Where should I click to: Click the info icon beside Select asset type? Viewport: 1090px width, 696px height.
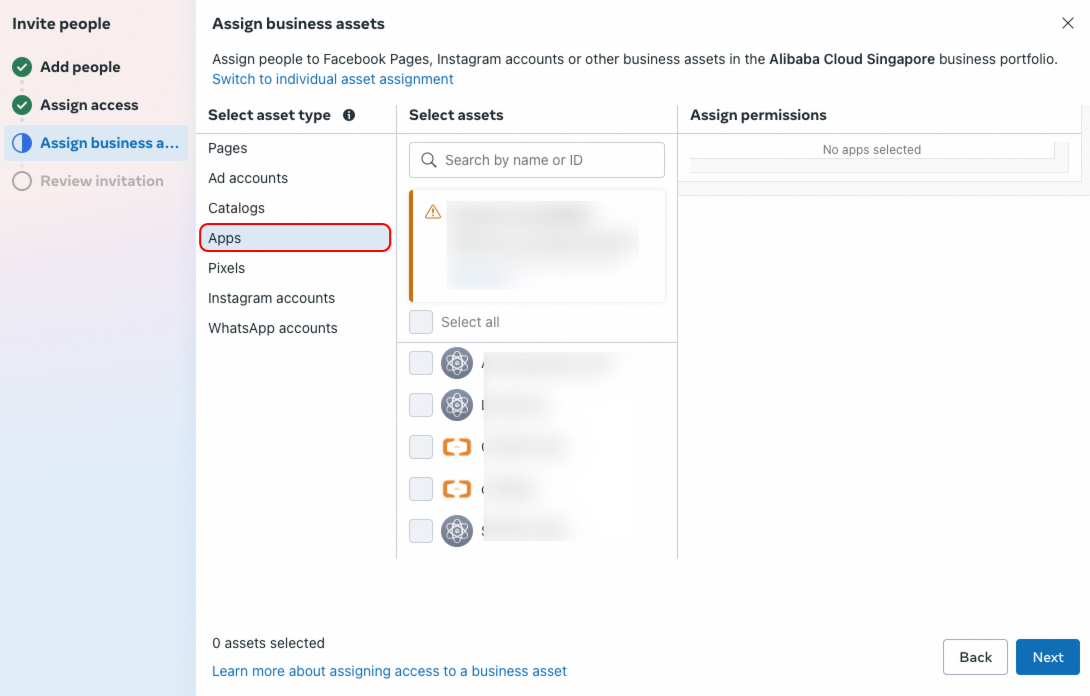point(349,115)
